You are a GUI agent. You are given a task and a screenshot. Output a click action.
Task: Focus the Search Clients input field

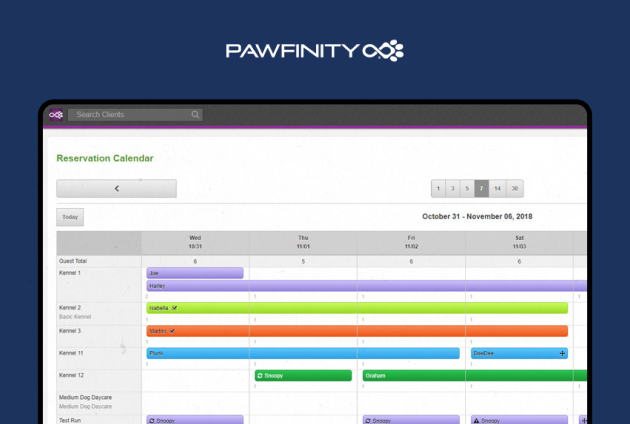[135, 115]
